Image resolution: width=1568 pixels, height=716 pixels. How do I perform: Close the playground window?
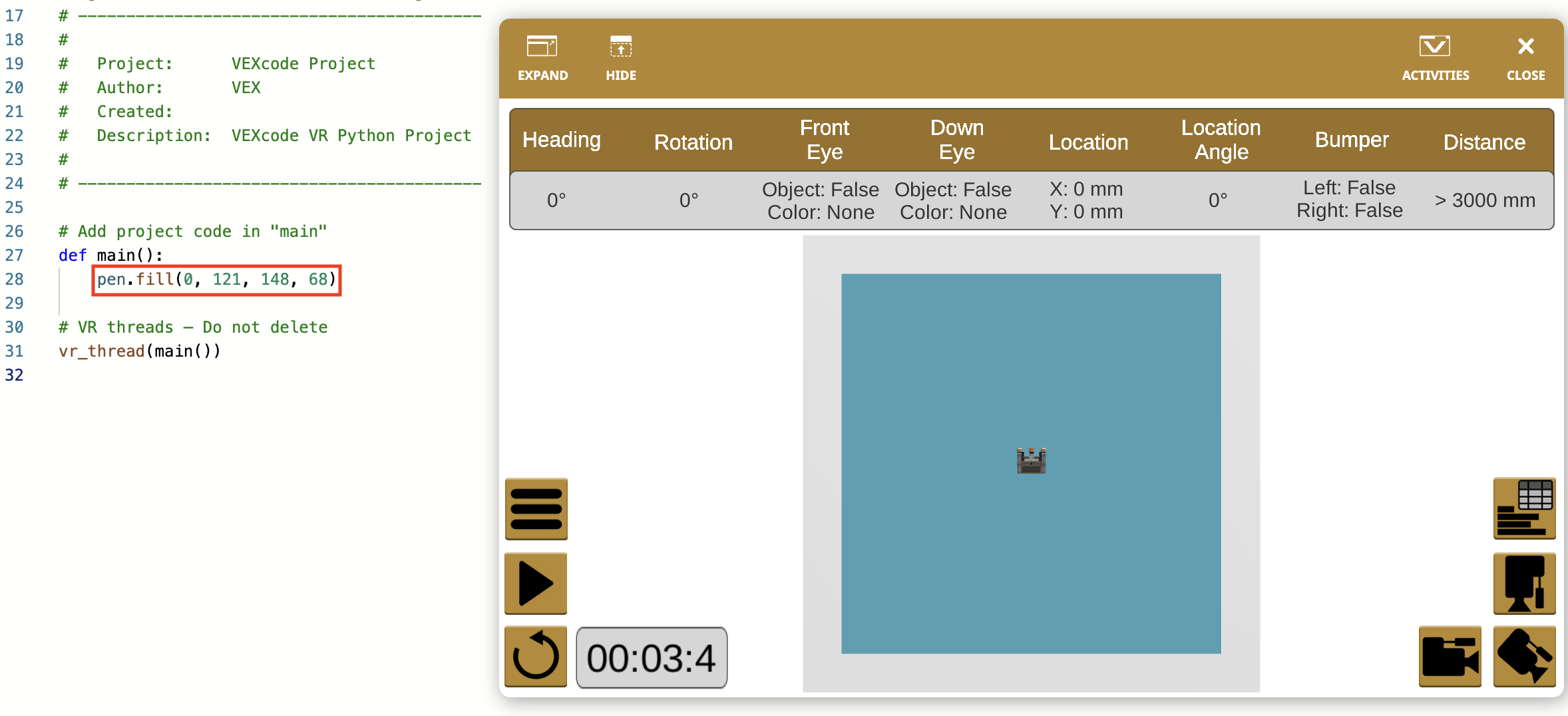point(1525,57)
